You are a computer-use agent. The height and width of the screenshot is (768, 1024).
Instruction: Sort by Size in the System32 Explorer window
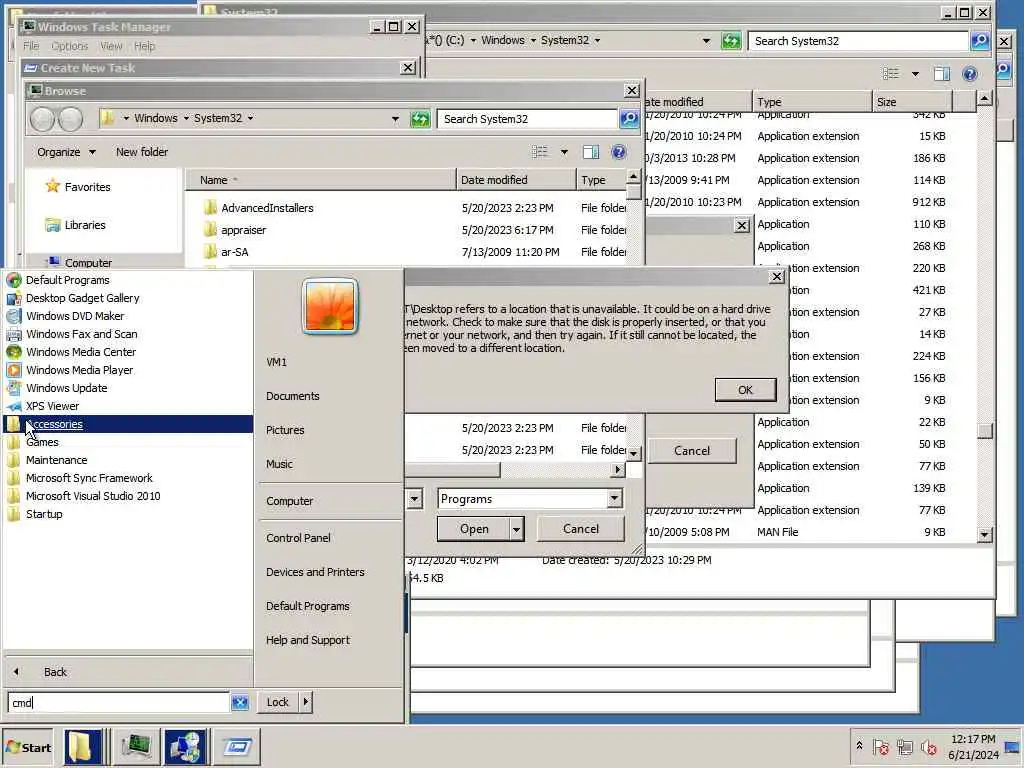912,102
